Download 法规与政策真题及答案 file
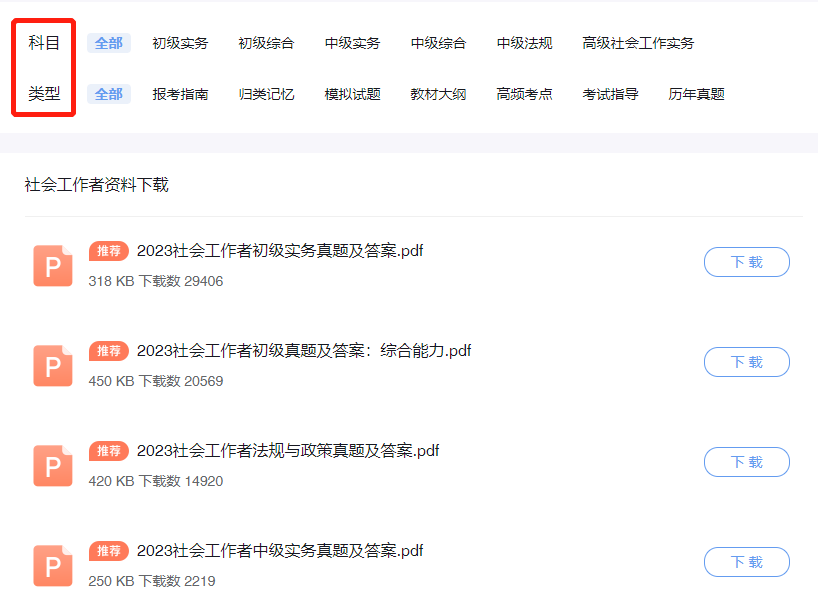The width and height of the screenshot is (818, 611). pos(746,462)
